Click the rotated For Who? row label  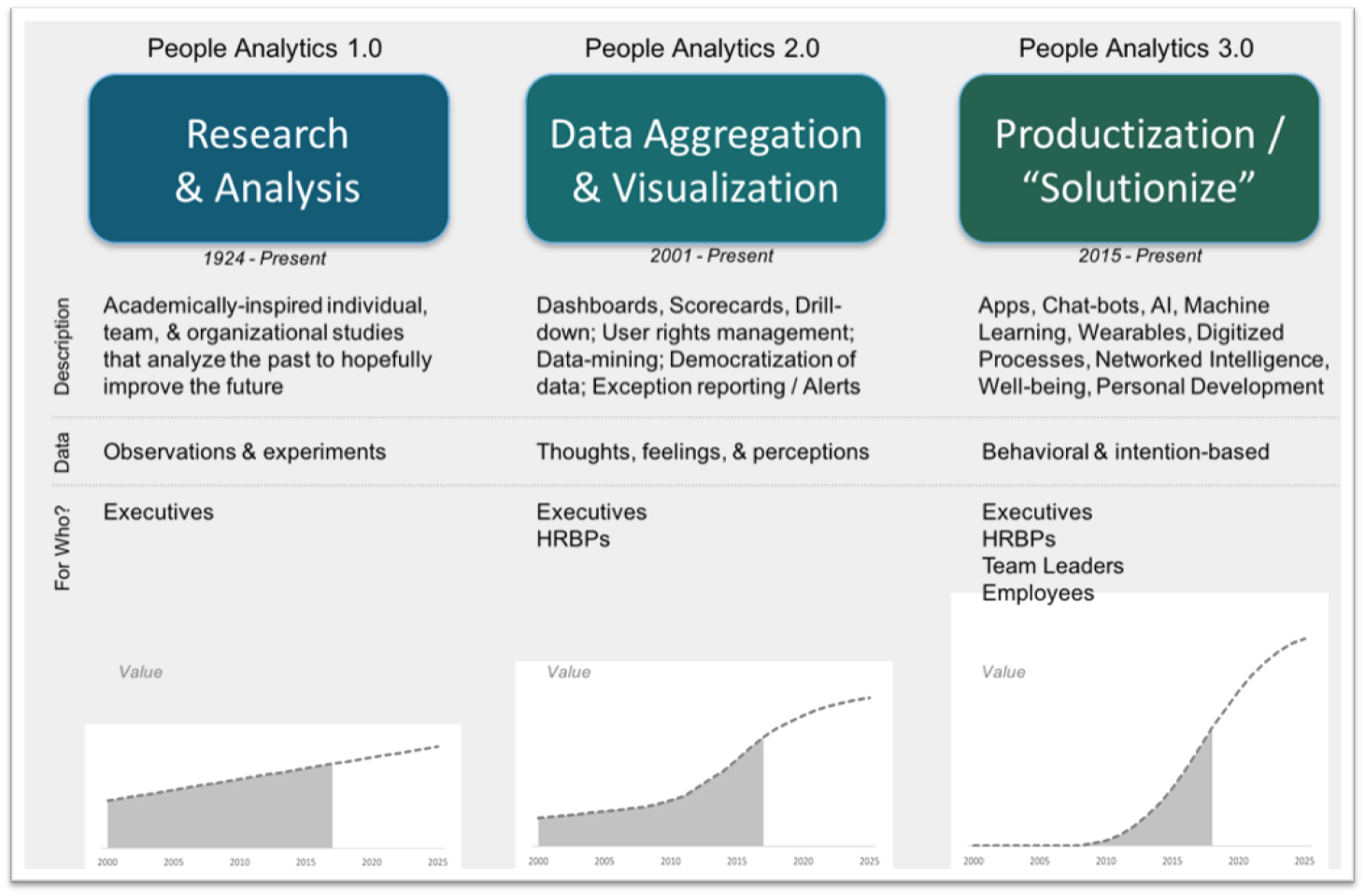[x=62, y=548]
